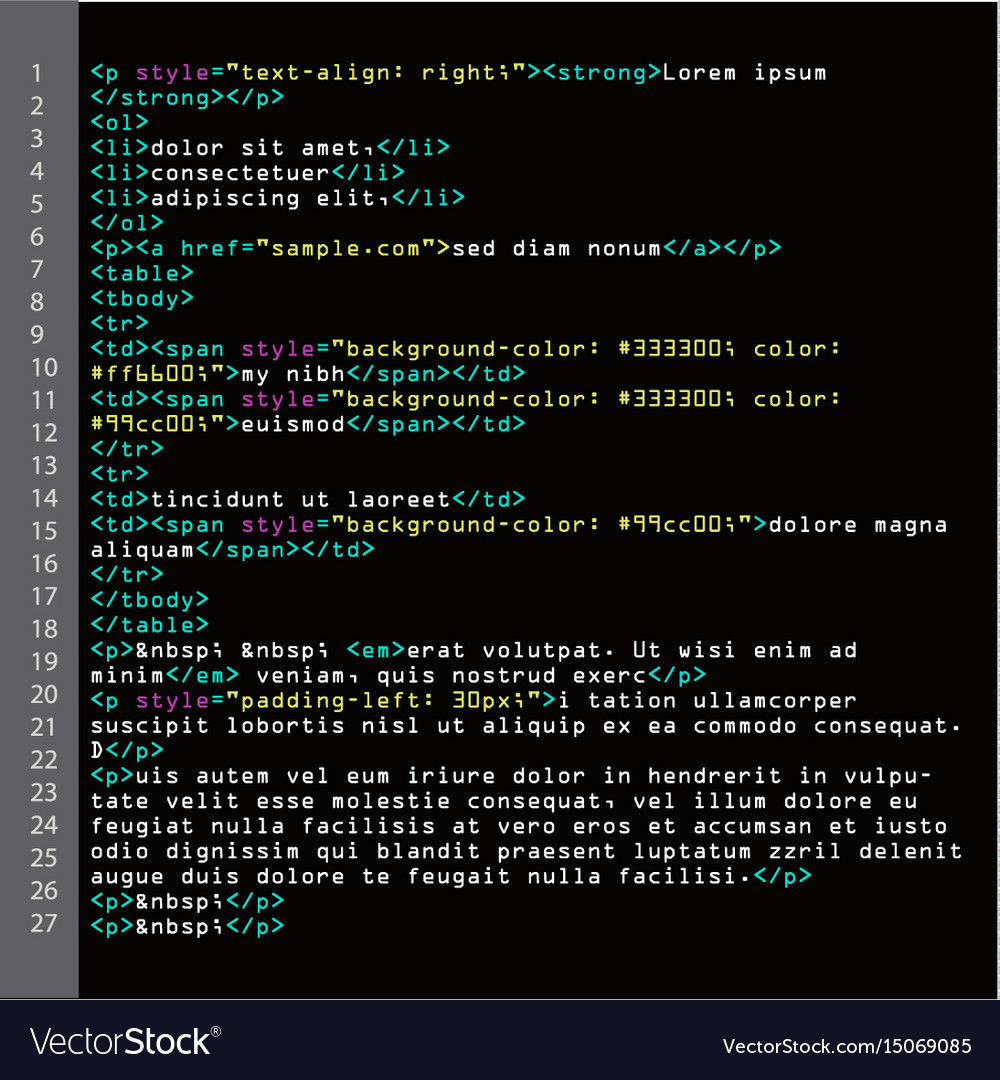Click "suscipit lobortis nisl" text
The width and height of the screenshot is (1000, 1080).
point(255,726)
